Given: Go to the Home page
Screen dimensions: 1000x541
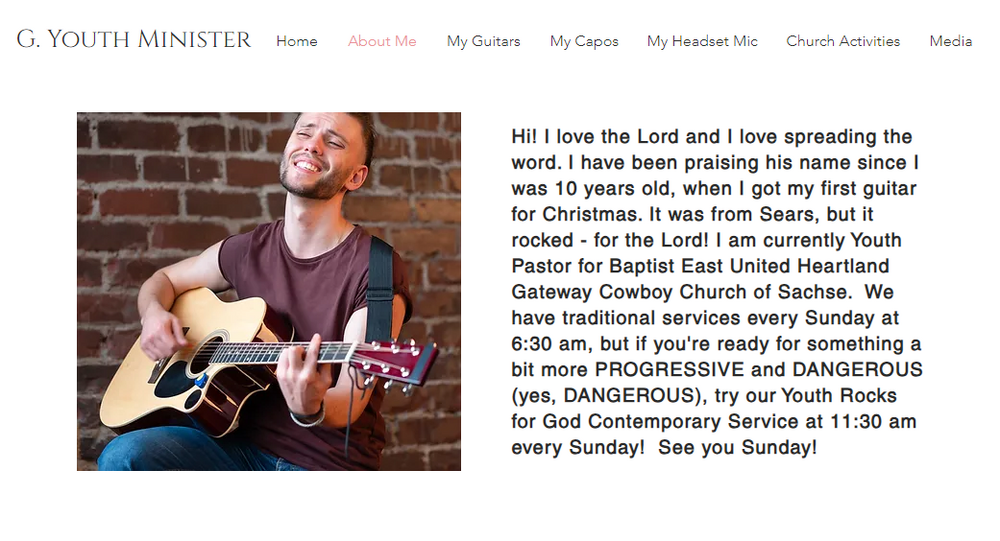Looking at the screenshot, I should pos(297,41).
